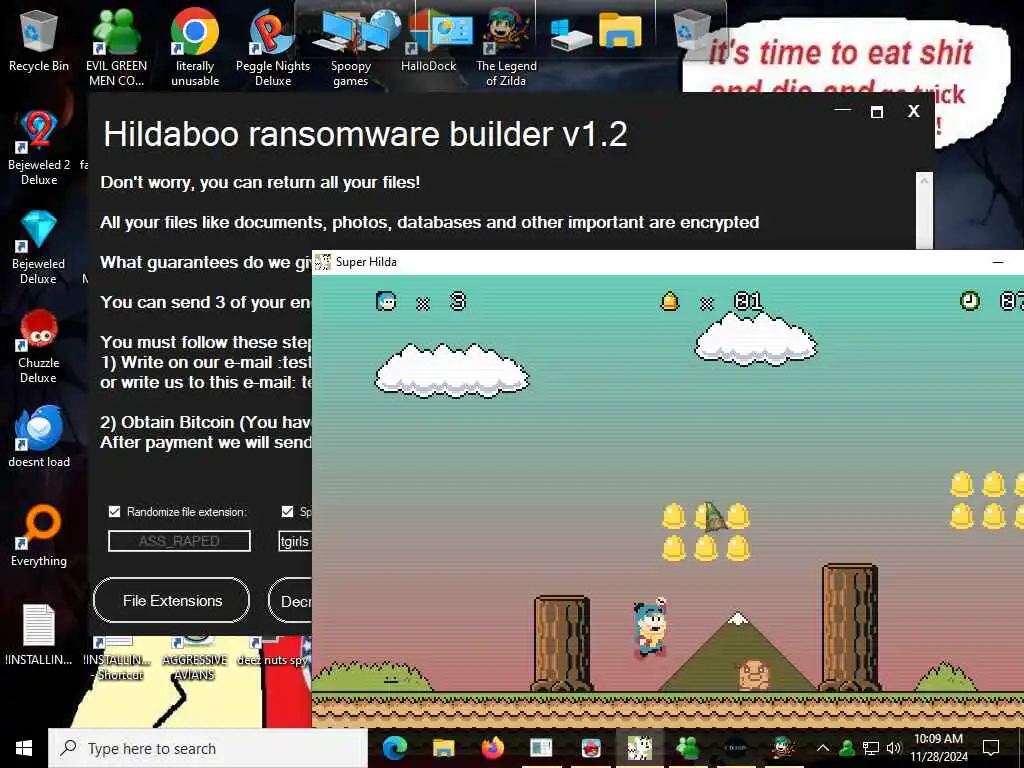Select the Chuzzle Deluxe shortcut
Screen dimensions: 1024x768
[39, 346]
